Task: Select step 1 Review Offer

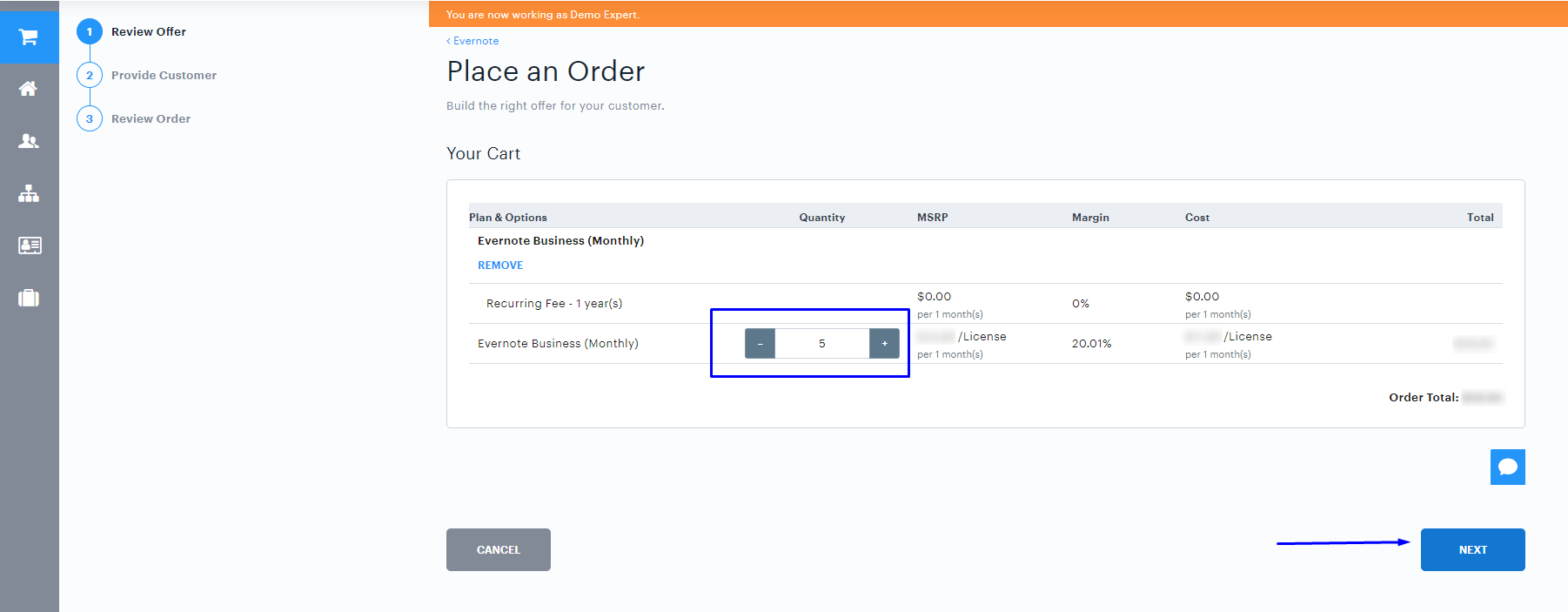Action: (x=132, y=31)
